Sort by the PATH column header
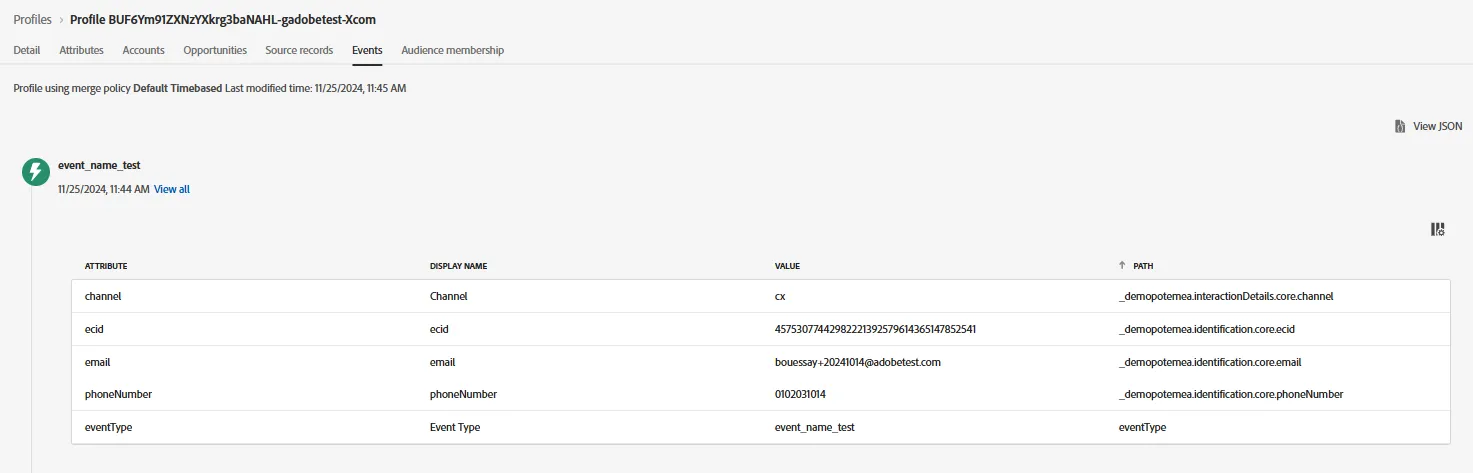 (x=1143, y=266)
